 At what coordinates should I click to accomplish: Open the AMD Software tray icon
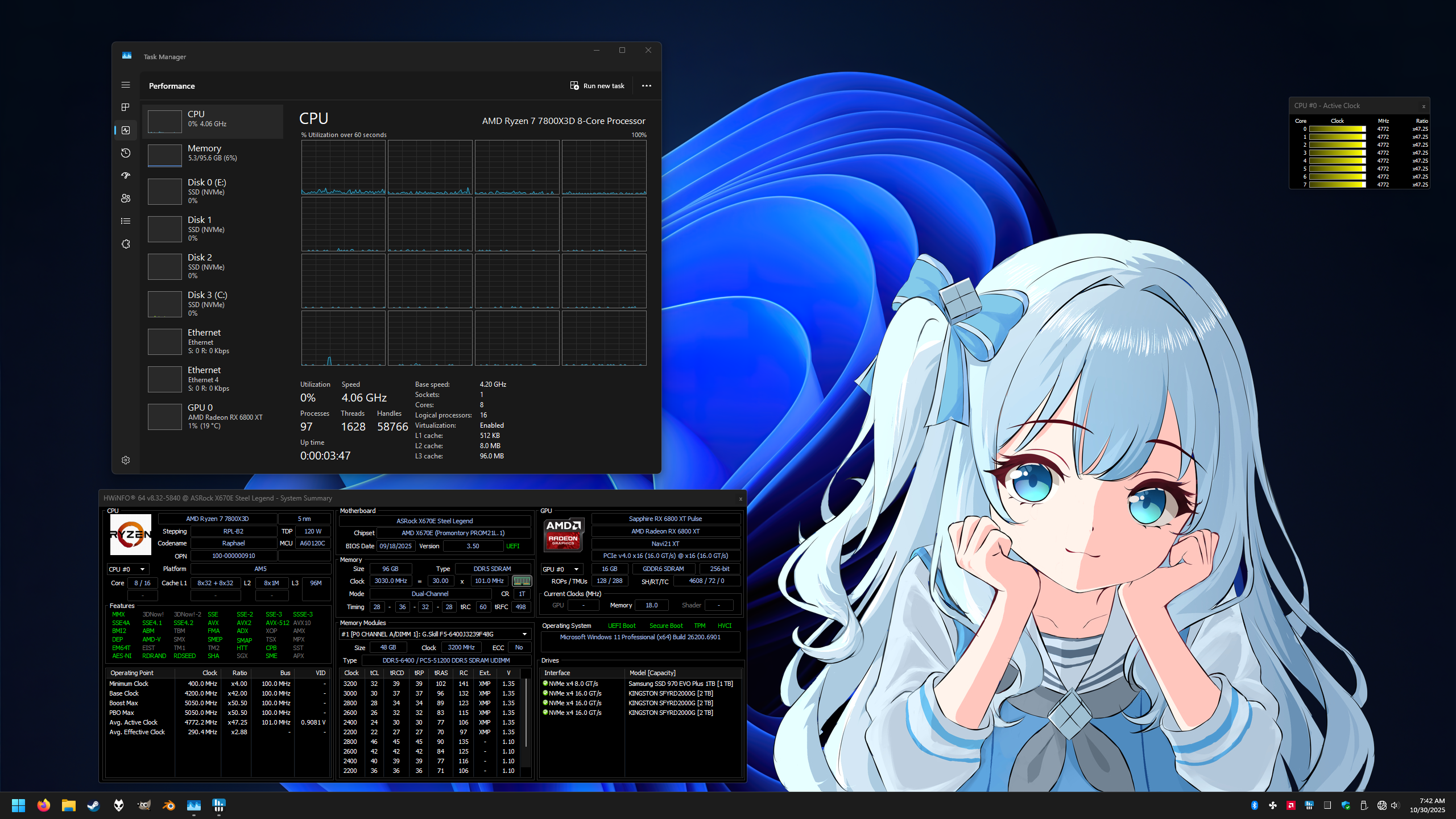click(1291, 805)
